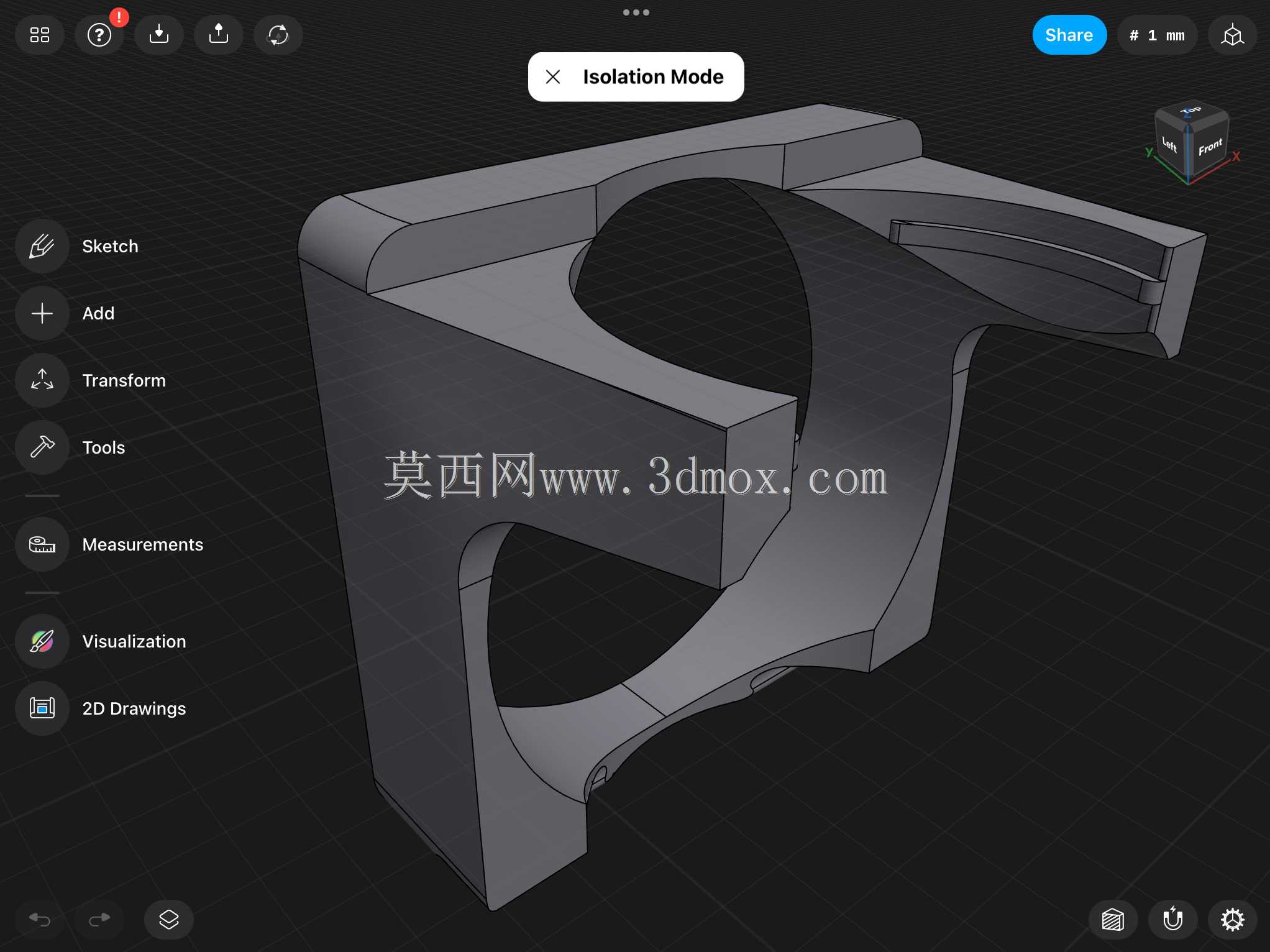
Task: Open the Measurements tape icon
Action: [x=42, y=544]
